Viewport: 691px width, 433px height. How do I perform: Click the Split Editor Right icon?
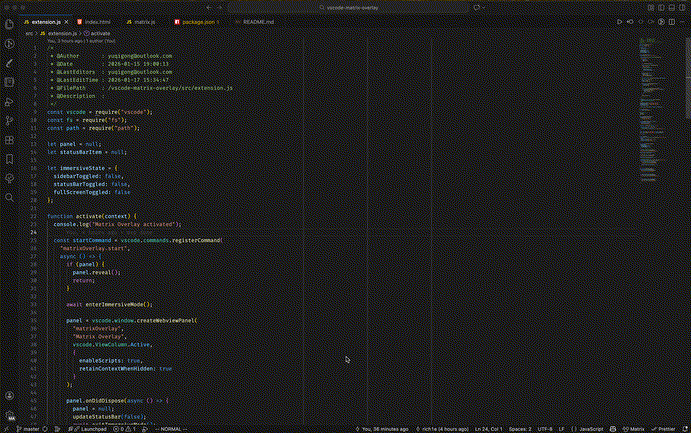(670, 20)
